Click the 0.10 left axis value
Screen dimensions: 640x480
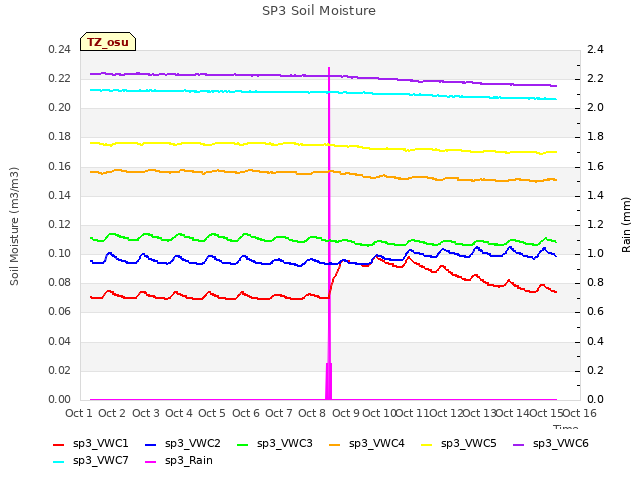[x=59, y=253]
